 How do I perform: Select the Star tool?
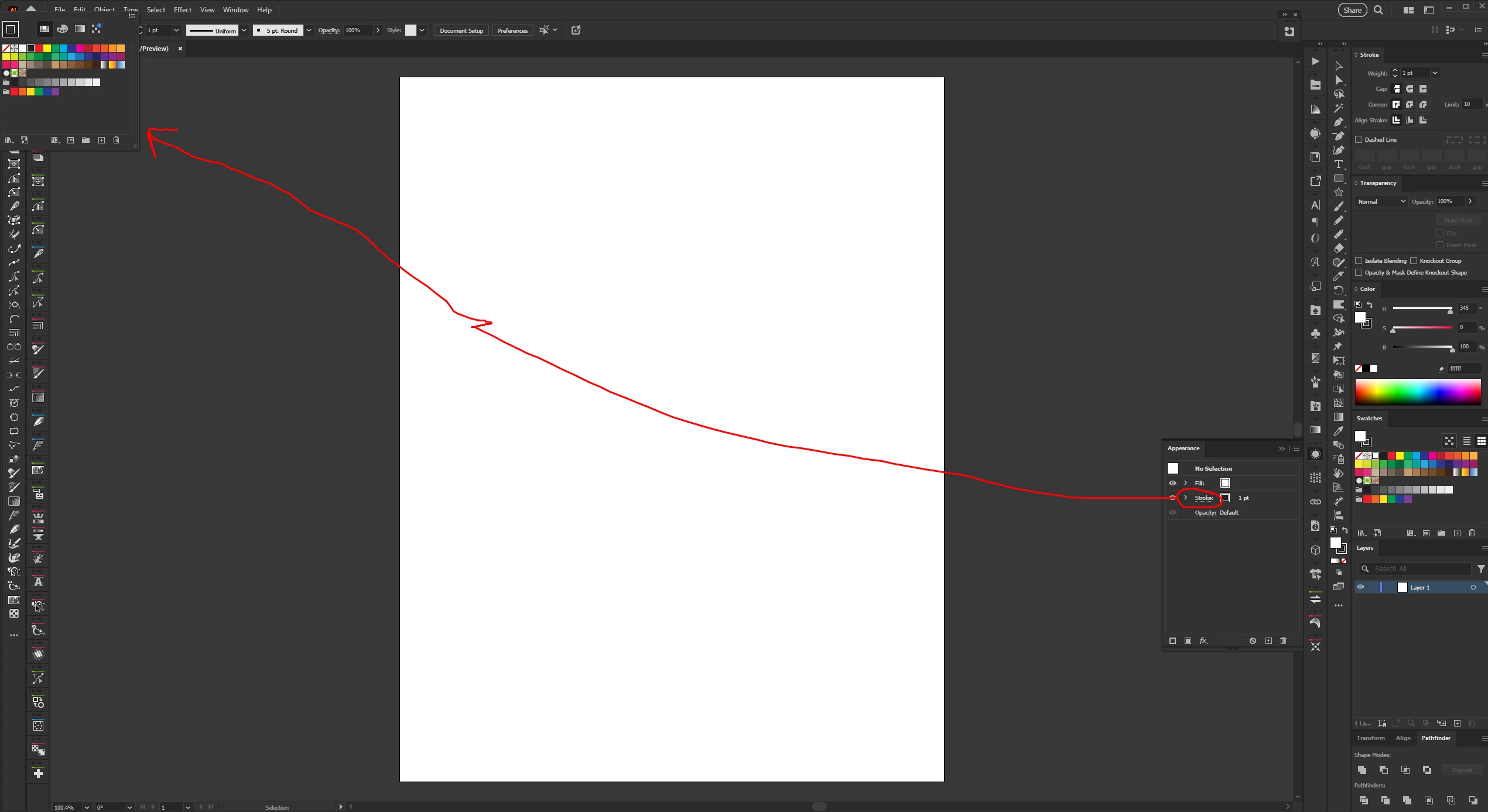[x=1339, y=193]
